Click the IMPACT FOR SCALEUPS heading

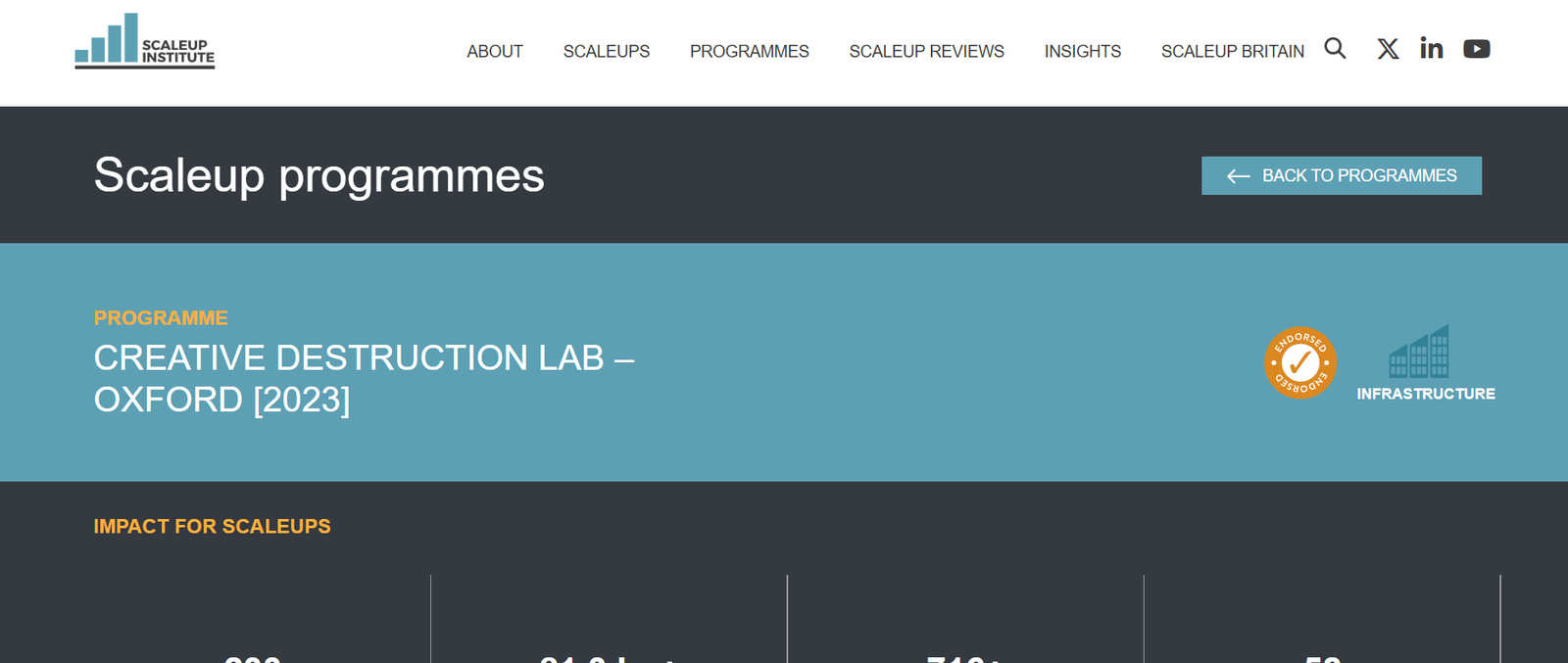[x=212, y=526]
